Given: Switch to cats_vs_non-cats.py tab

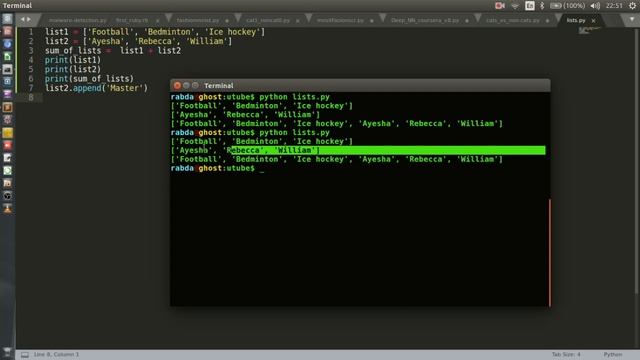Looking at the screenshot, I should point(513,20).
